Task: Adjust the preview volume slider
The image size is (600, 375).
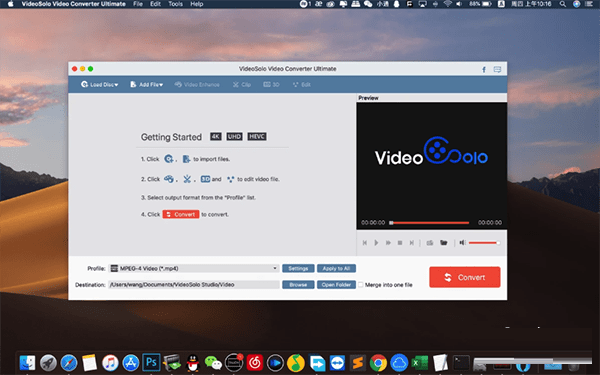Action: pyautogui.click(x=484, y=243)
